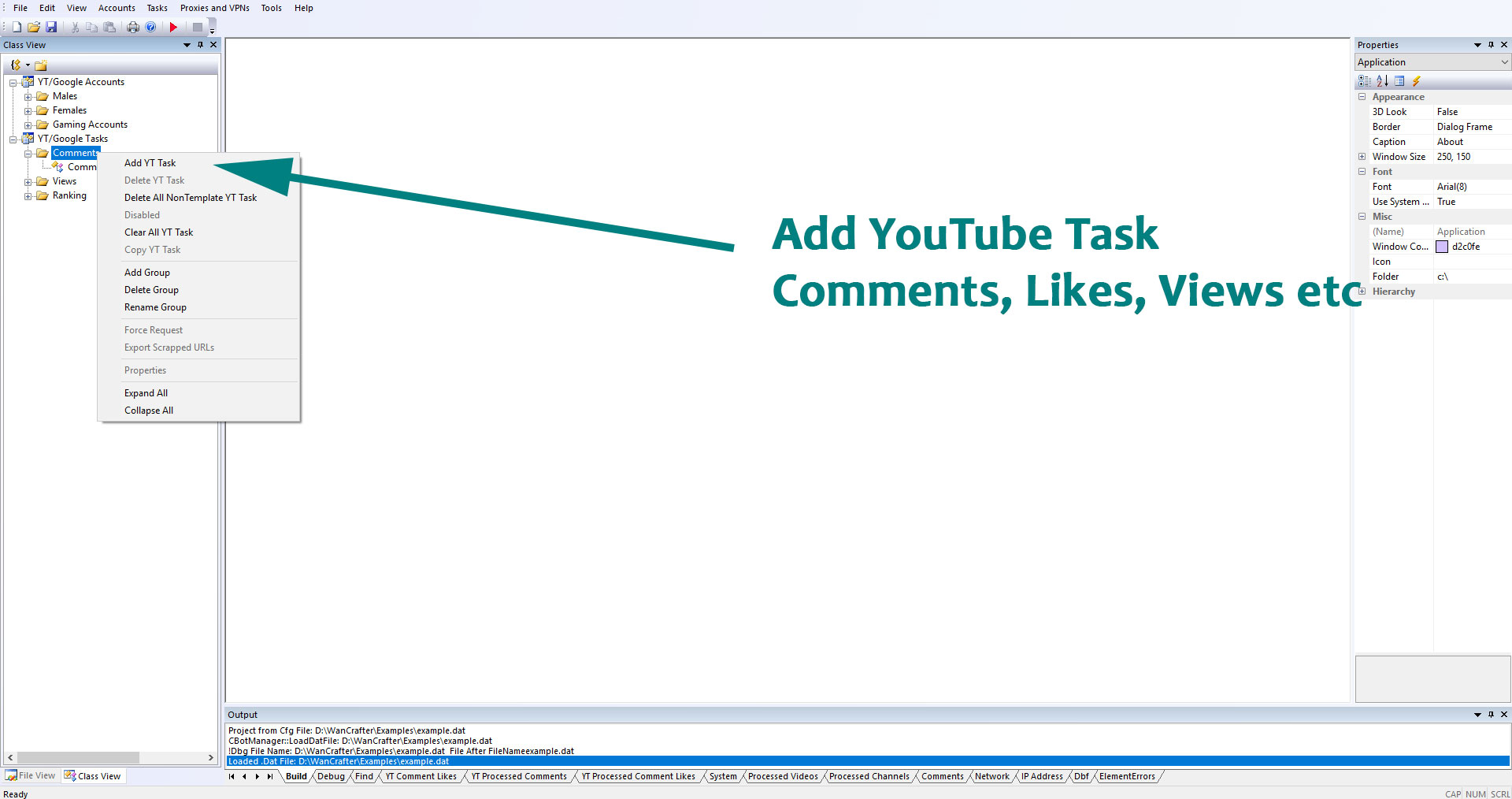
Task: Open the Proxies and VPNs menu
Action: (214, 8)
